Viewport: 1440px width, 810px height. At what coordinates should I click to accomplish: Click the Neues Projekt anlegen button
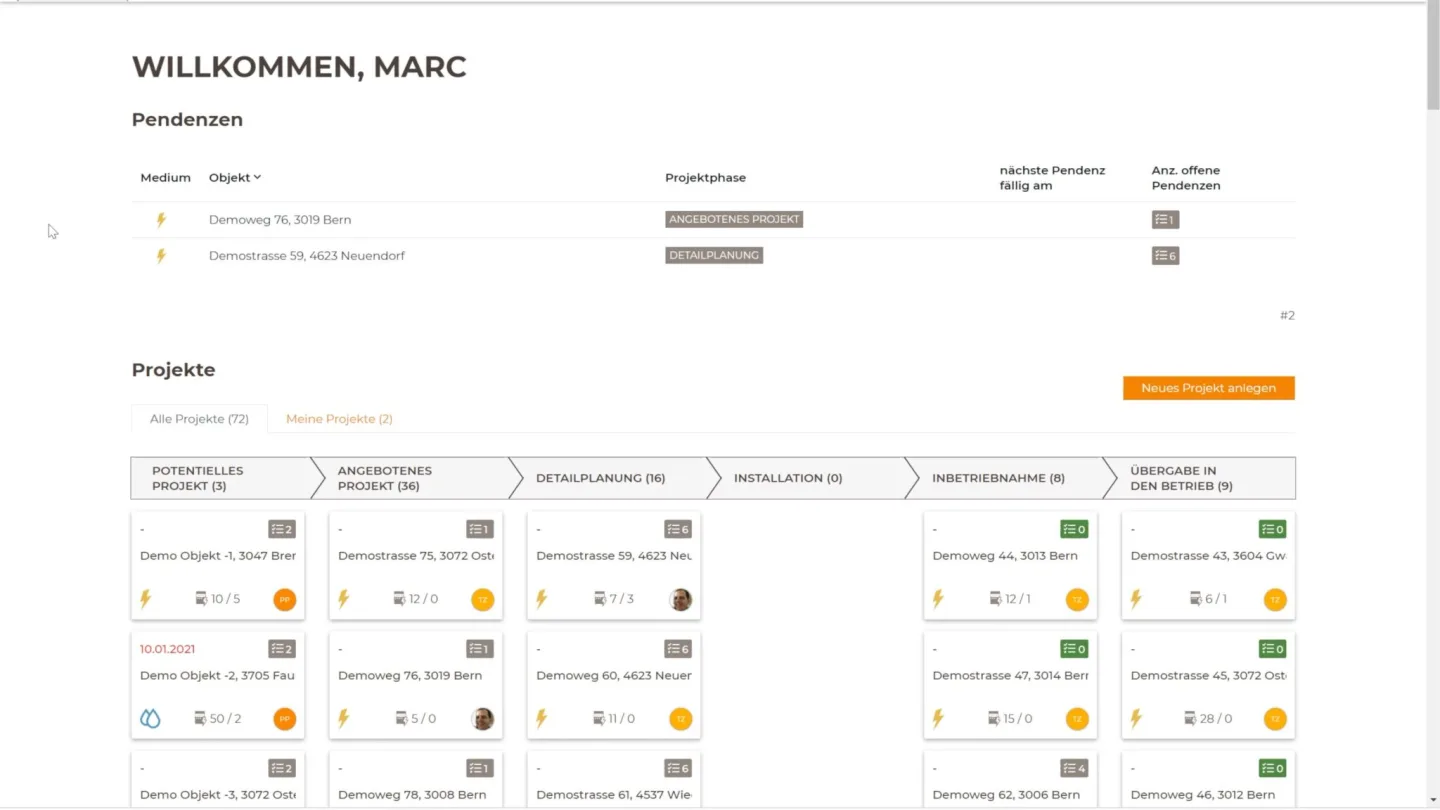point(1208,388)
